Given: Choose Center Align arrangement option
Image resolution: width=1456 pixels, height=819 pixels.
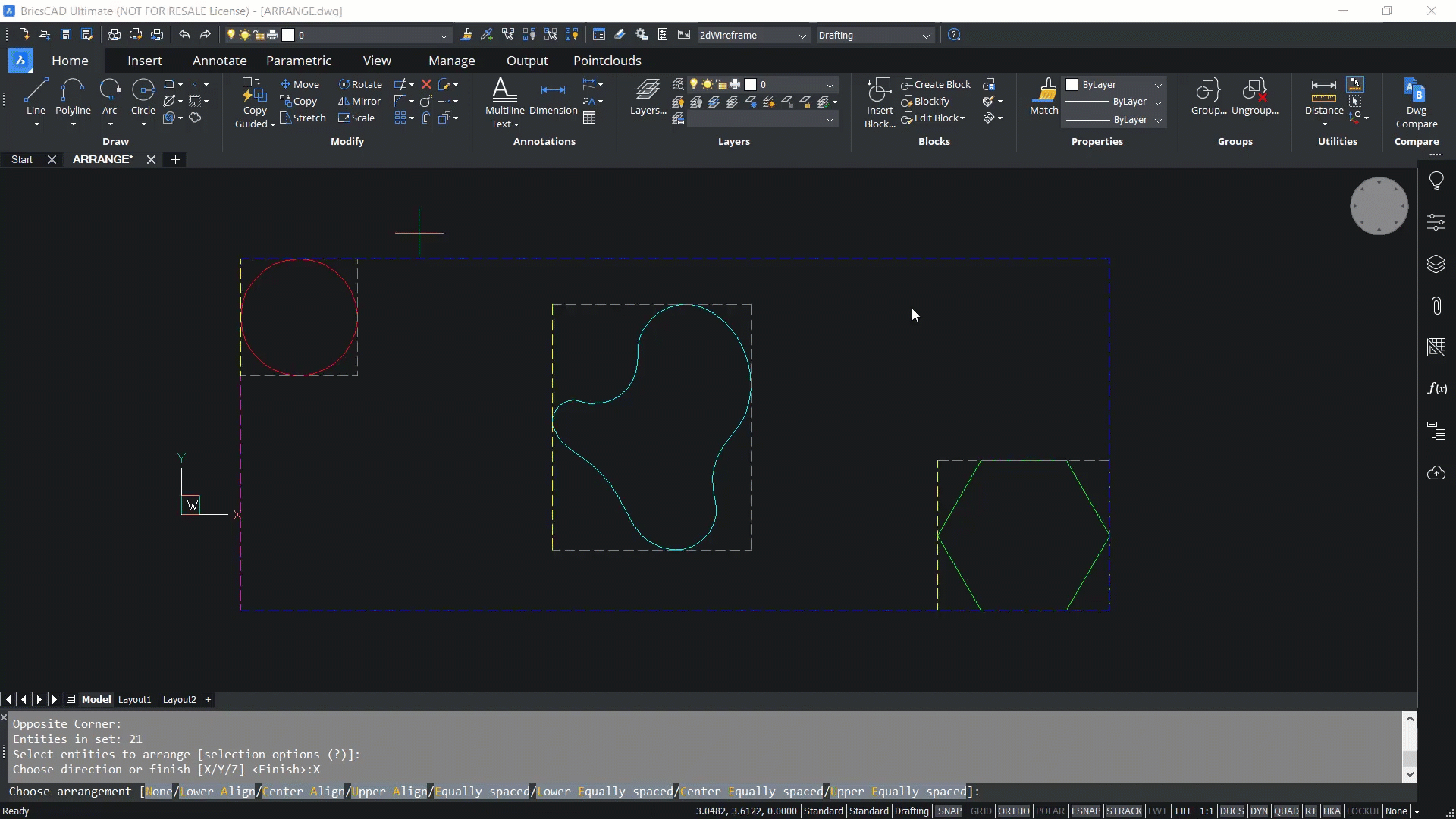Looking at the screenshot, I should [303, 792].
